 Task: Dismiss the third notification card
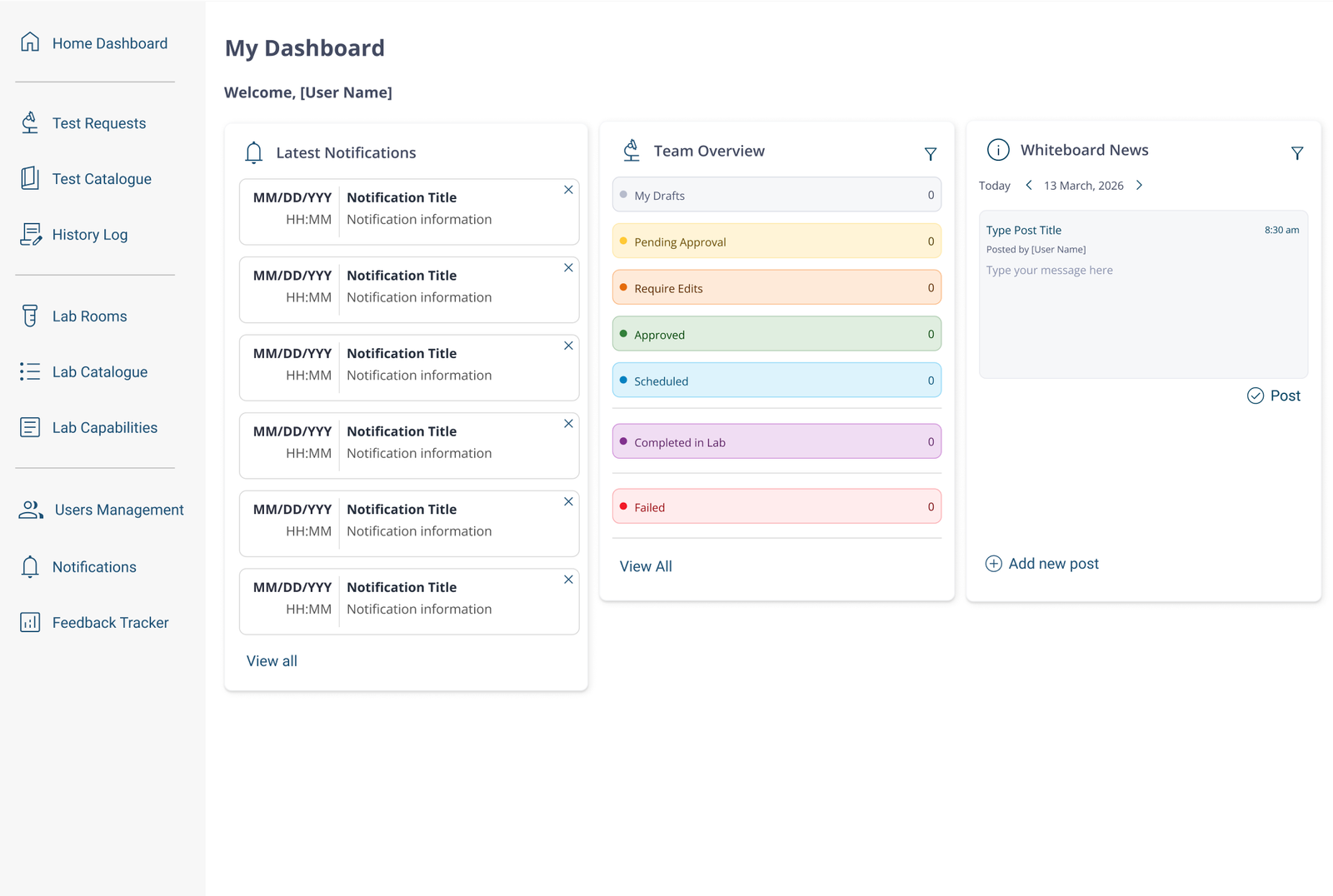pyautogui.click(x=568, y=346)
